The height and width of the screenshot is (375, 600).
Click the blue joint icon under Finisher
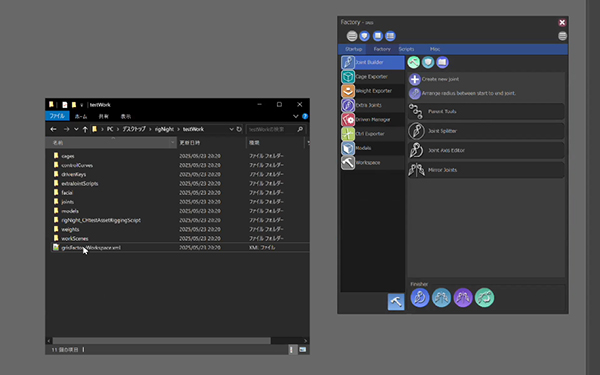pyautogui.click(x=420, y=298)
